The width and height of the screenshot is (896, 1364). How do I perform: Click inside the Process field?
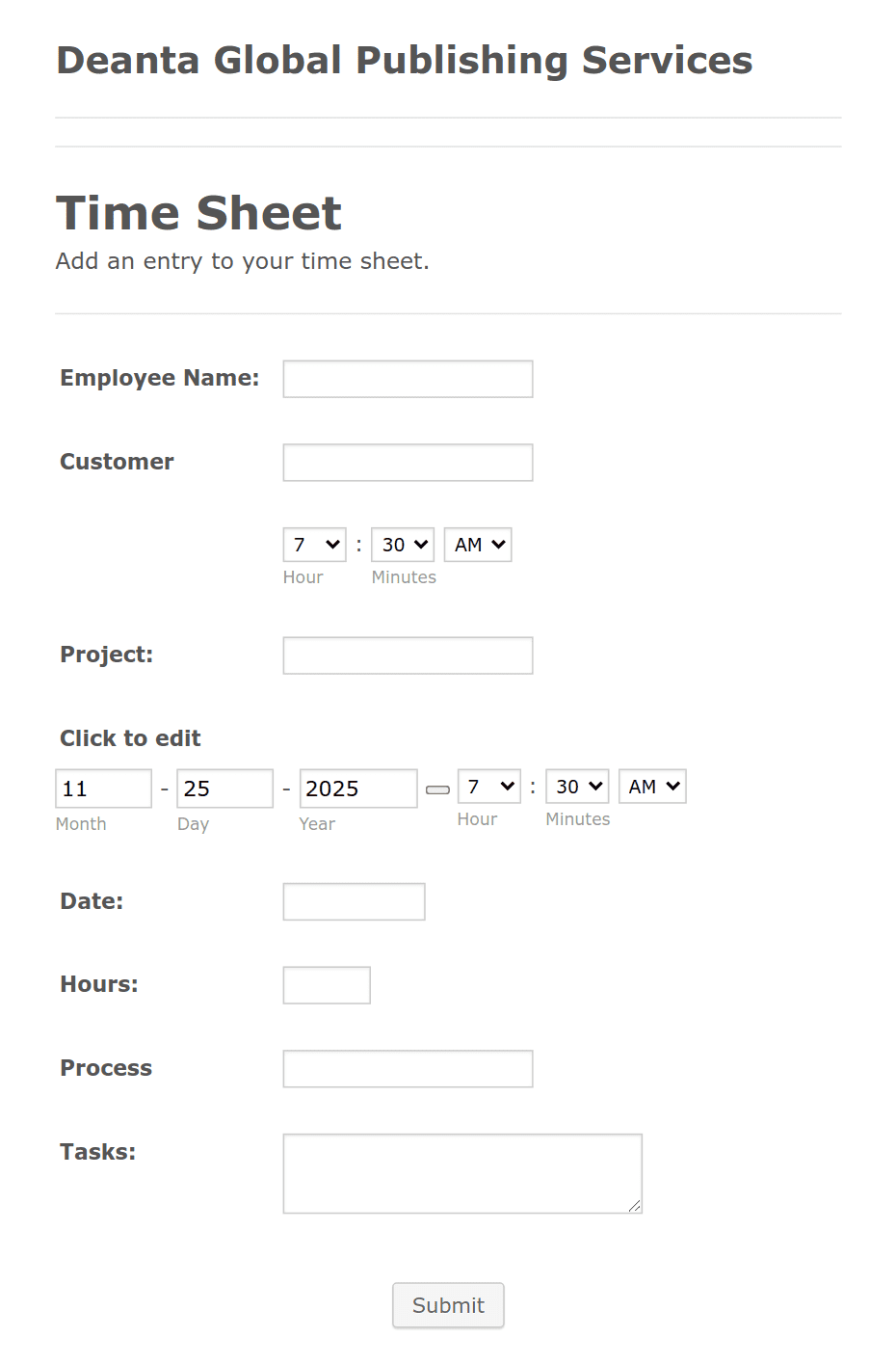(x=407, y=1068)
